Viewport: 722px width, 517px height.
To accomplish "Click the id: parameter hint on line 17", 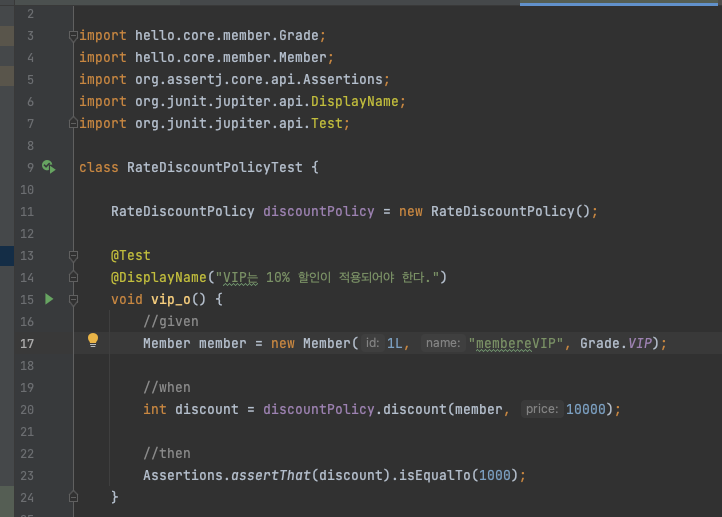I will (x=373, y=343).
